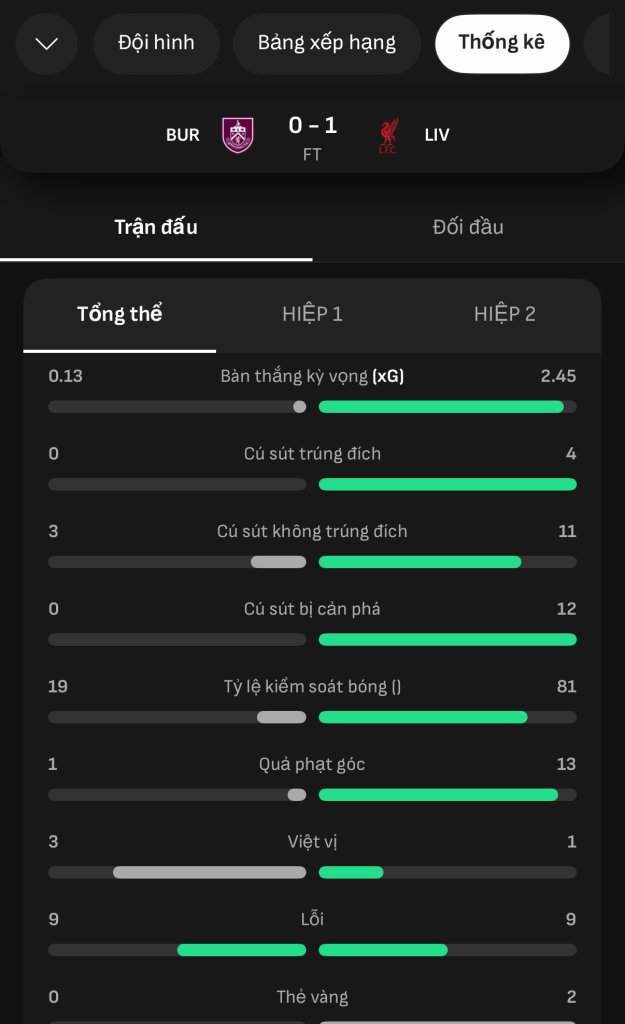Screen dimensions: 625x1024
Task: Tap the Quả phạt góc stat row label
Action: pos(312,764)
